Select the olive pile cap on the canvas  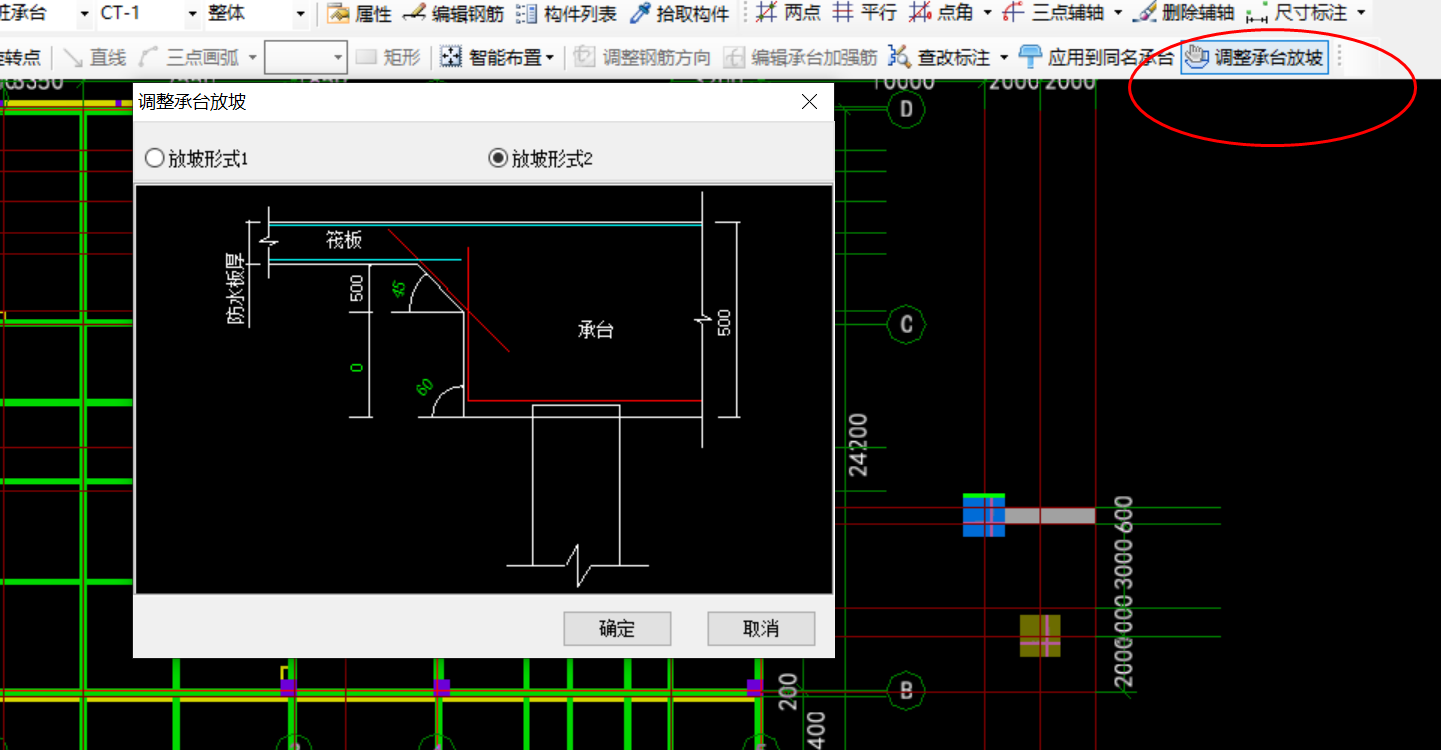pyautogui.click(x=1040, y=636)
